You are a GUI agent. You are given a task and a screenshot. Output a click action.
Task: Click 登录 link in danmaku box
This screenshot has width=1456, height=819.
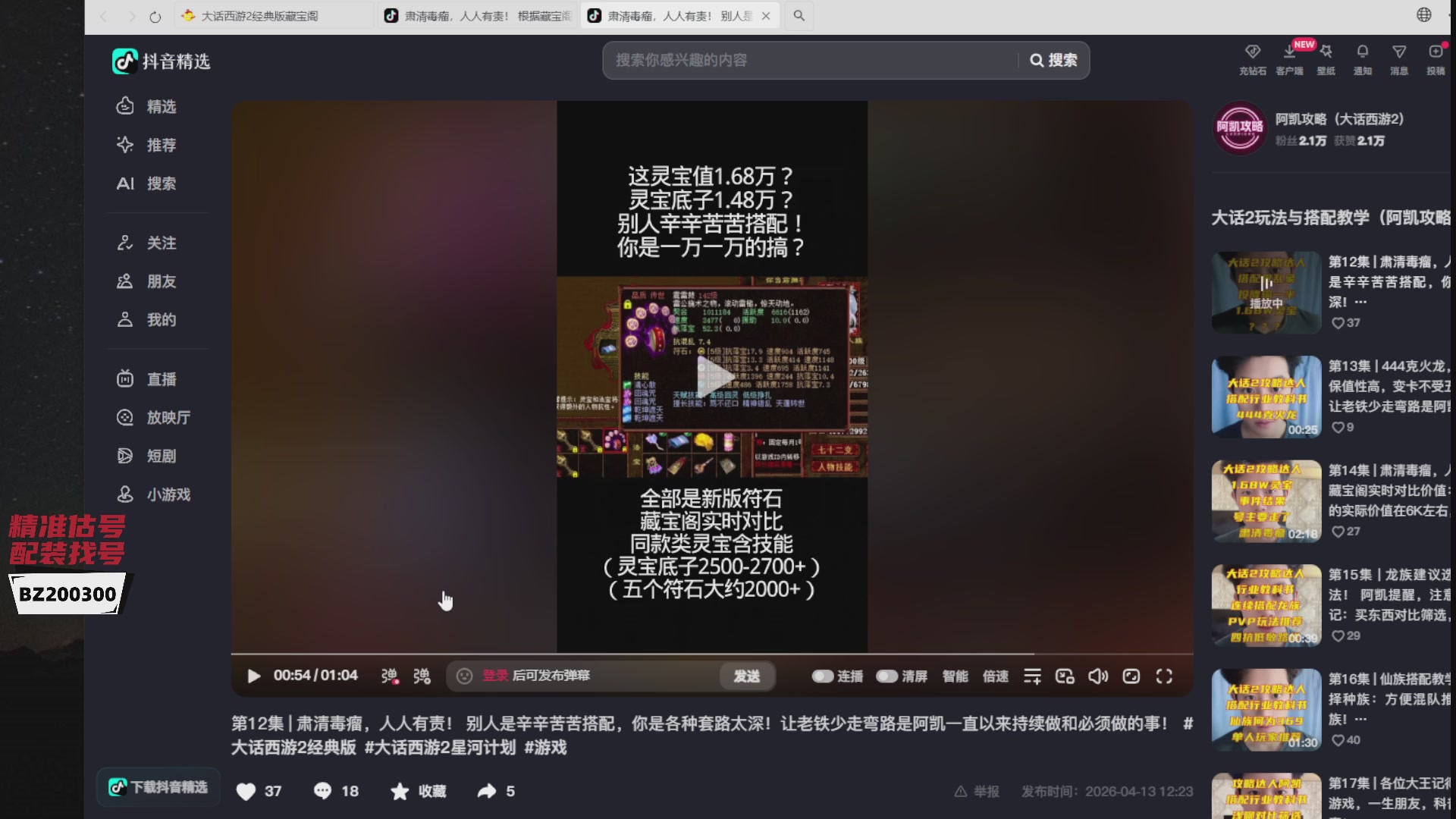495,676
